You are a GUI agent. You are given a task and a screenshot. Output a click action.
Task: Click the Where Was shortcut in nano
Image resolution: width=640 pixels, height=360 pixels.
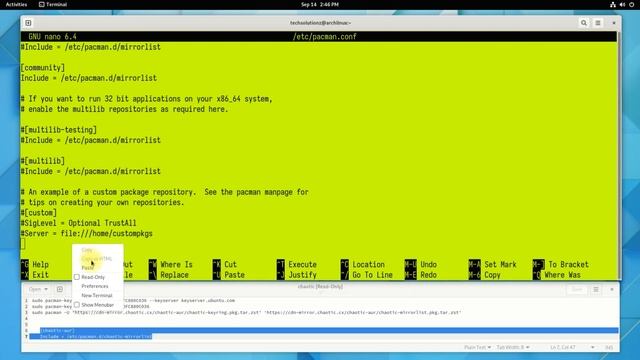[557, 275]
